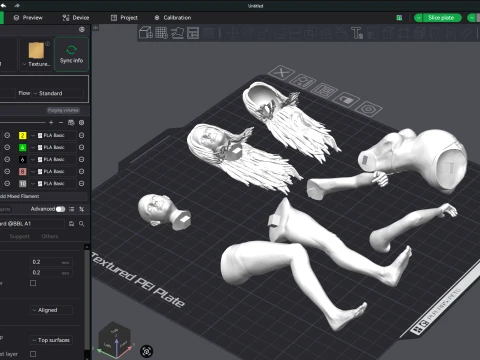Open the arrow left of Slice plate

pos(419,18)
